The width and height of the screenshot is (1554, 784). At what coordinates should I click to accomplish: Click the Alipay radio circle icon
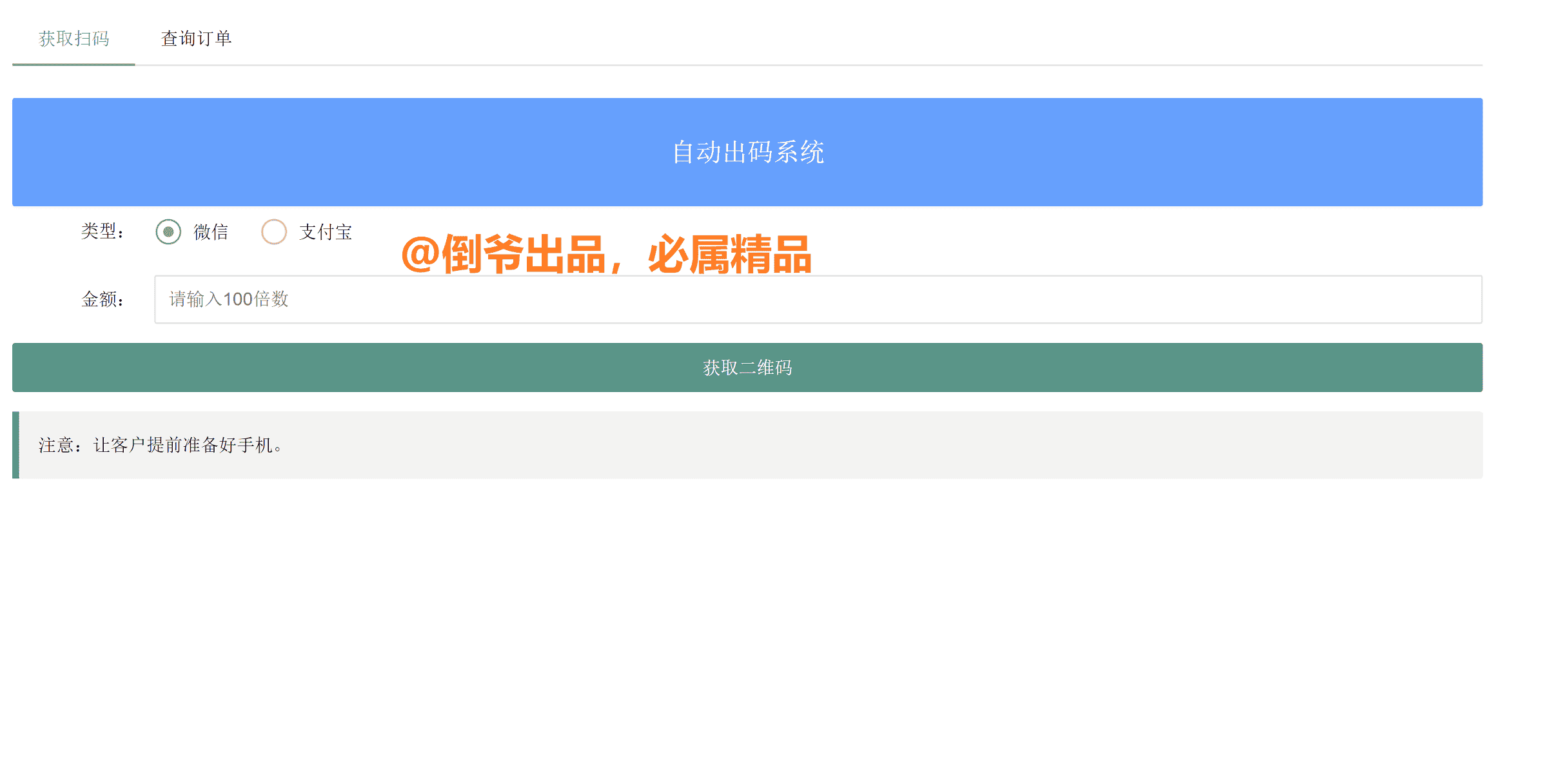point(274,231)
